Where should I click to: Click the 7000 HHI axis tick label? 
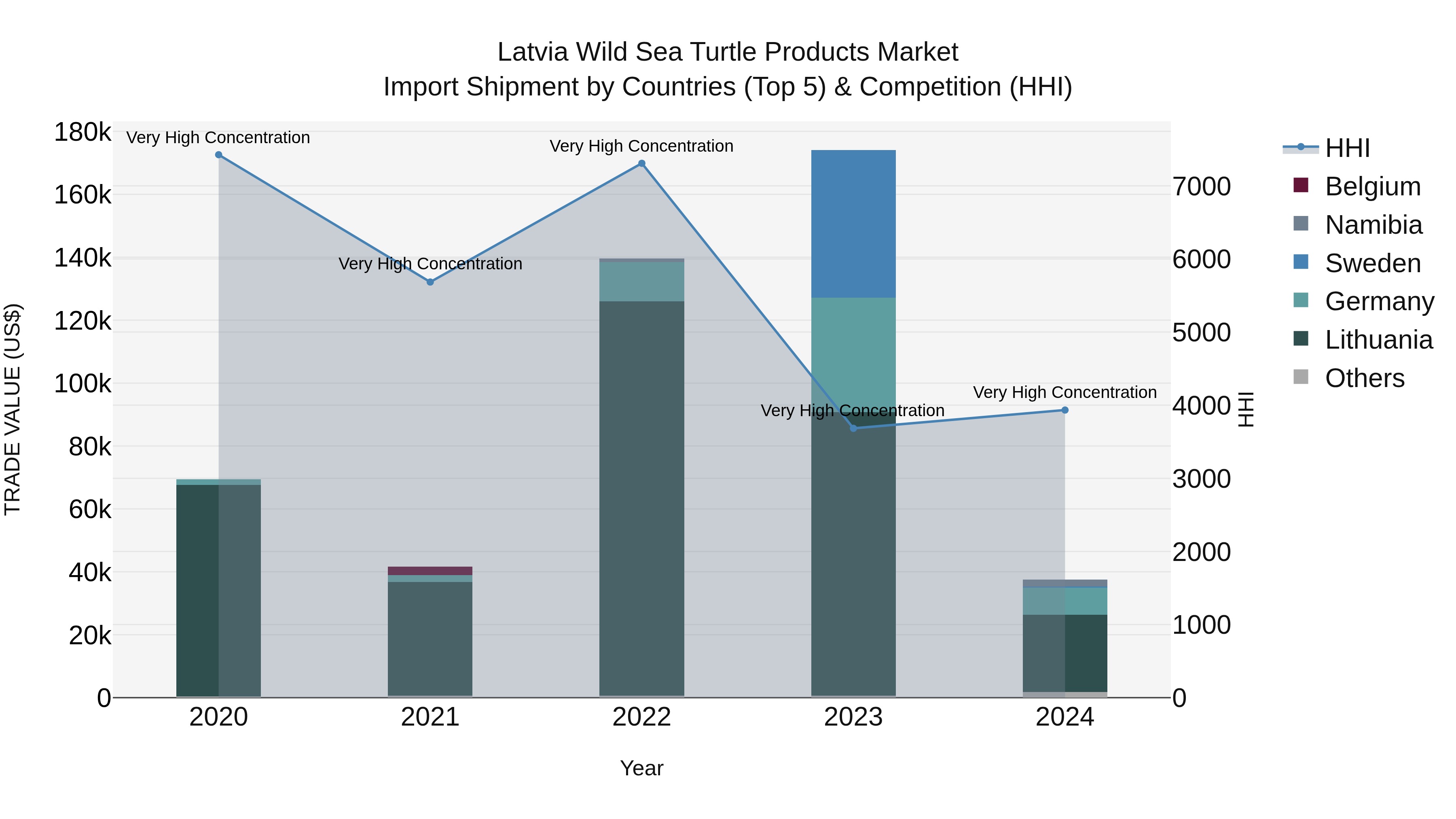point(1202,186)
